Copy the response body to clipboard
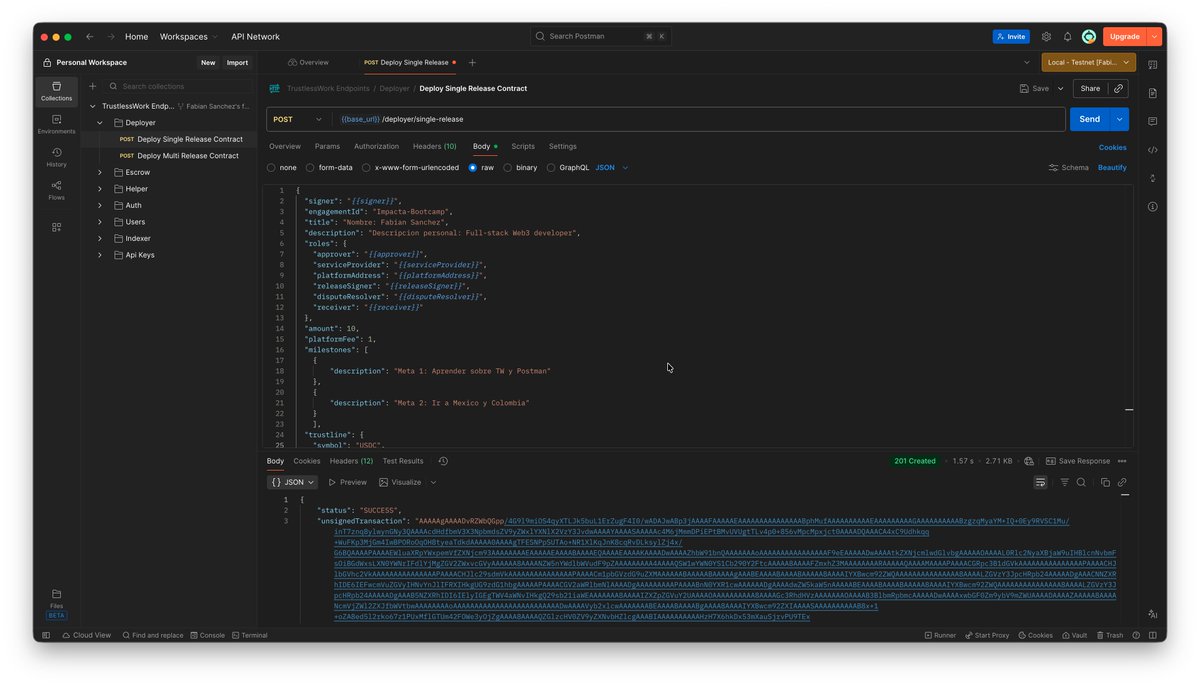The height and width of the screenshot is (686, 1200). [1105, 482]
